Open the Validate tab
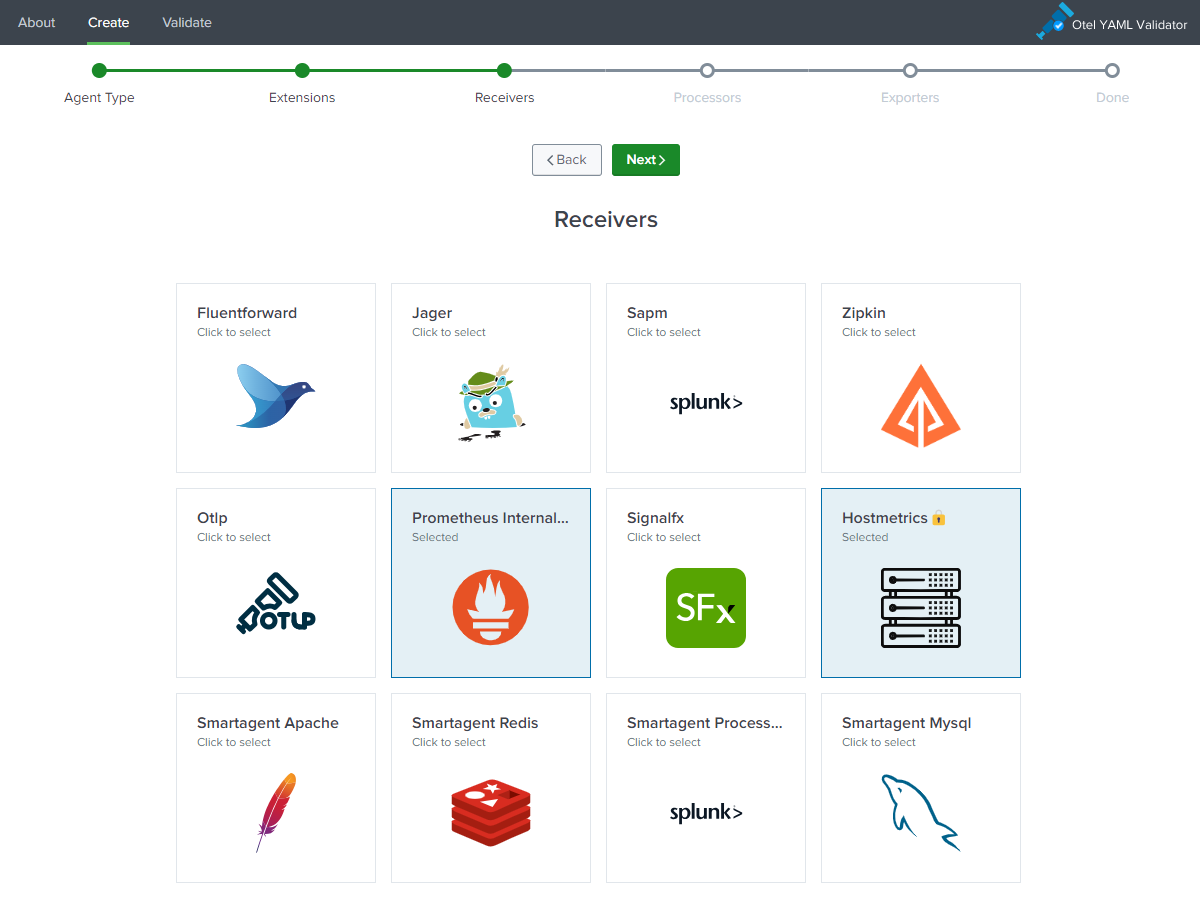The image size is (1200, 900). coord(187,22)
